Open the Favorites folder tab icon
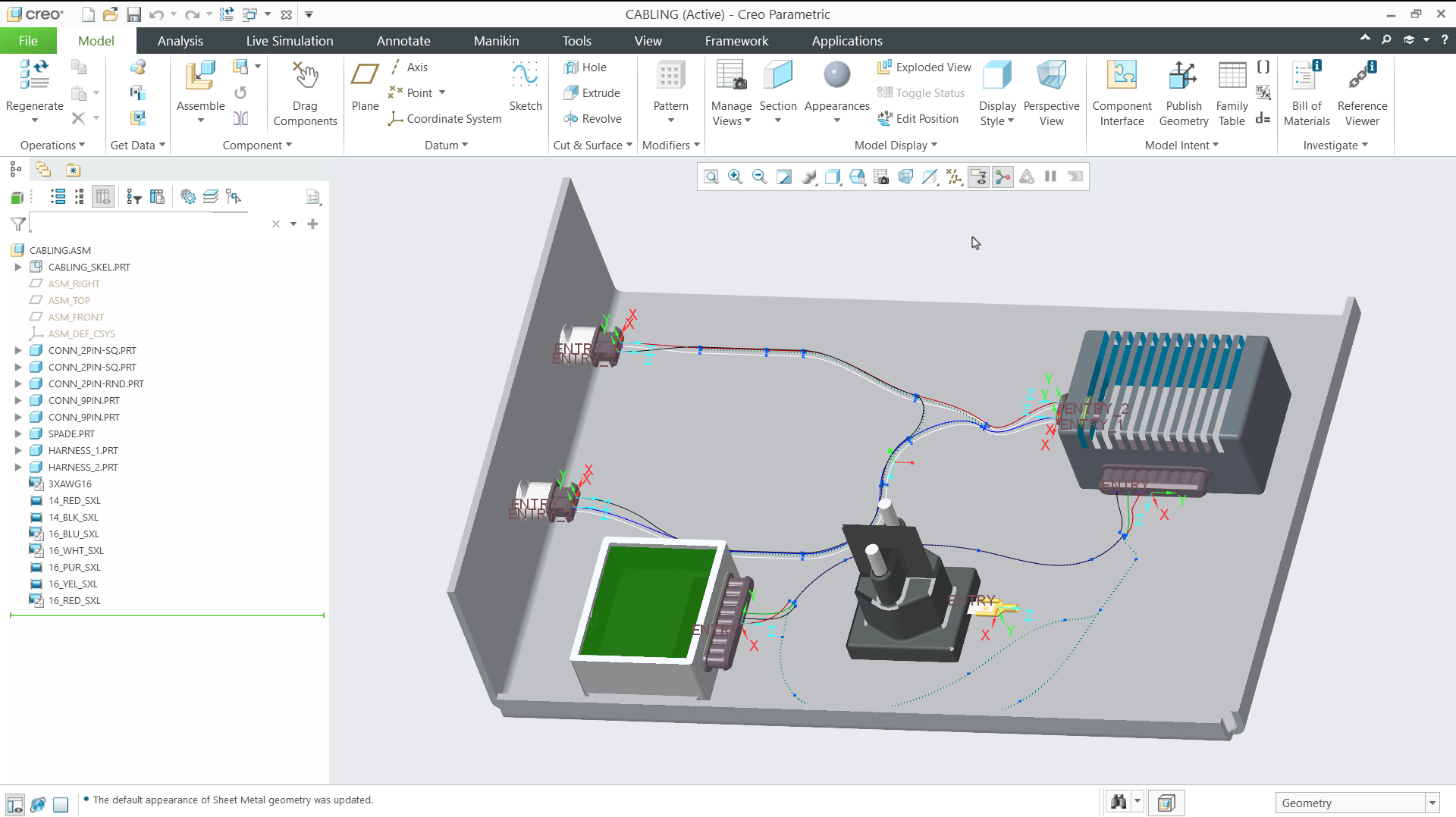The image size is (1456, 817). click(x=73, y=170)
